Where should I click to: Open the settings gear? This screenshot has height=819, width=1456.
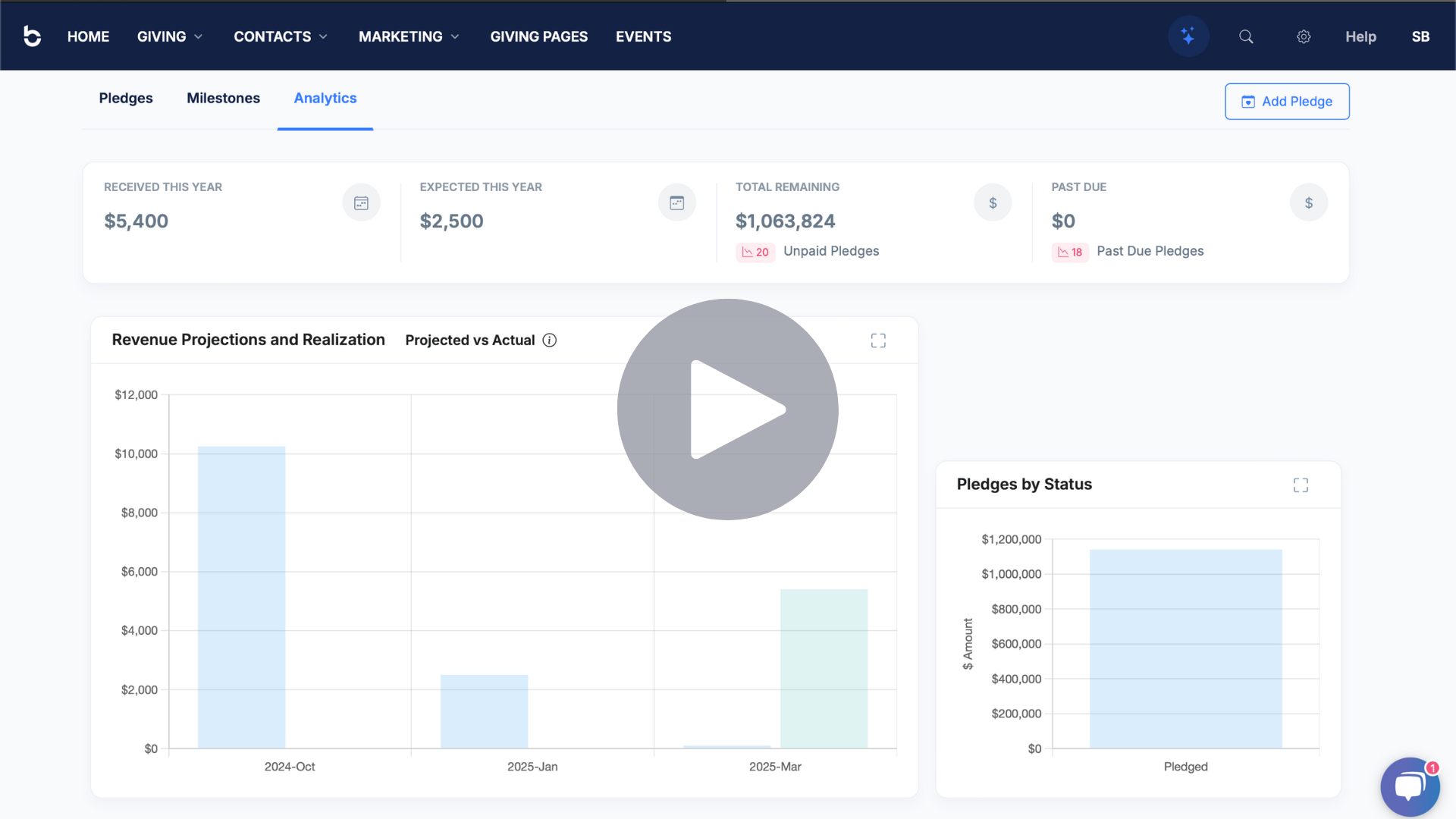1304,36
